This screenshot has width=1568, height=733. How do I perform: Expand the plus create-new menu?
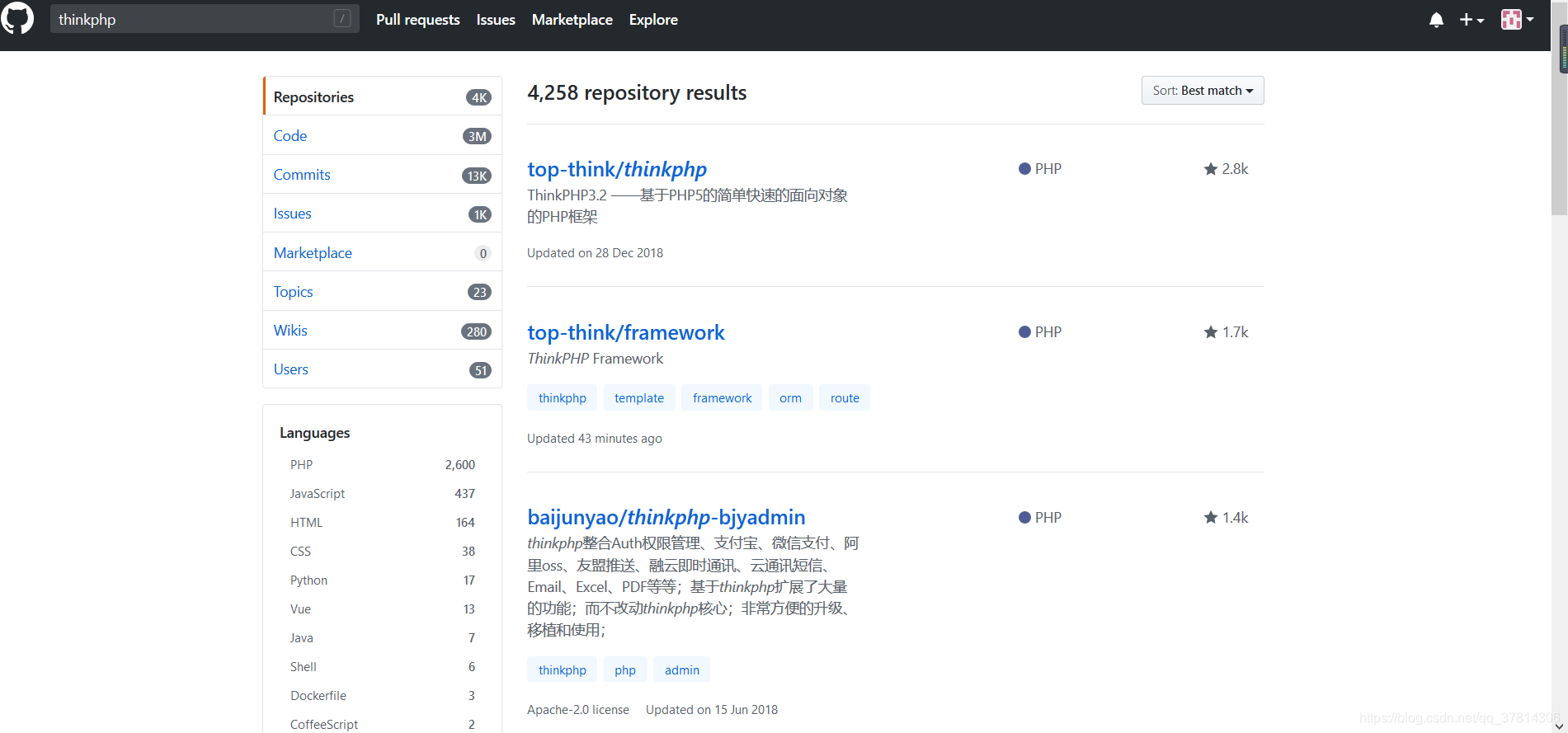(x=1471, y=20)
